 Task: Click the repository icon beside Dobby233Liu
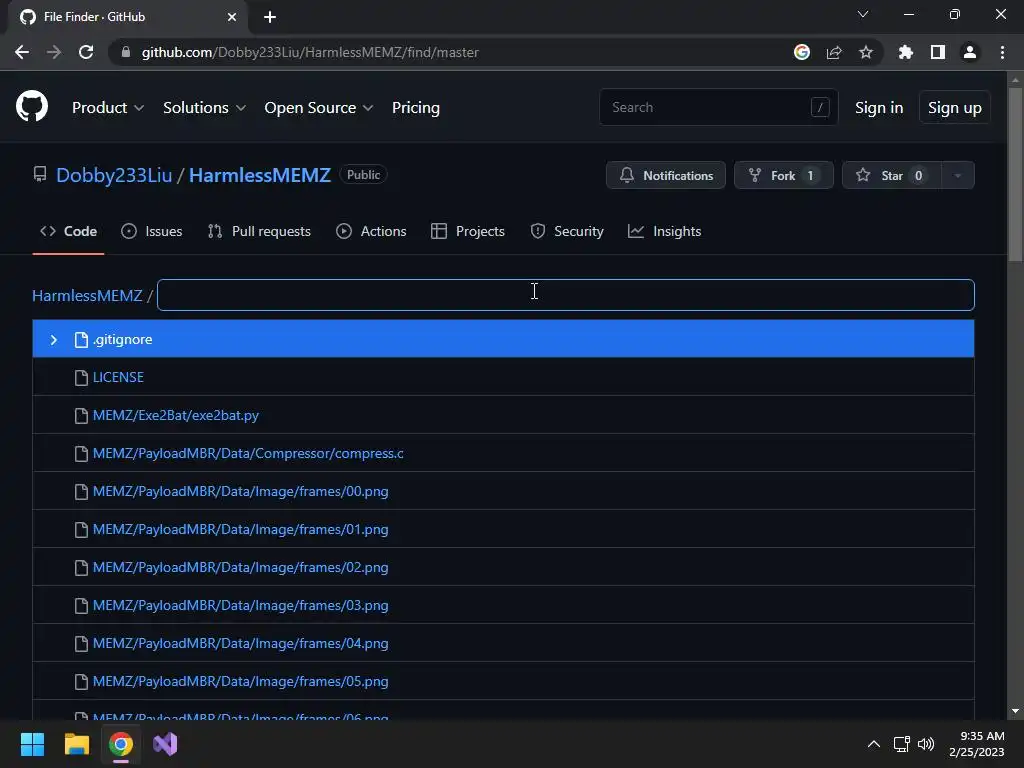click(40, 174)
